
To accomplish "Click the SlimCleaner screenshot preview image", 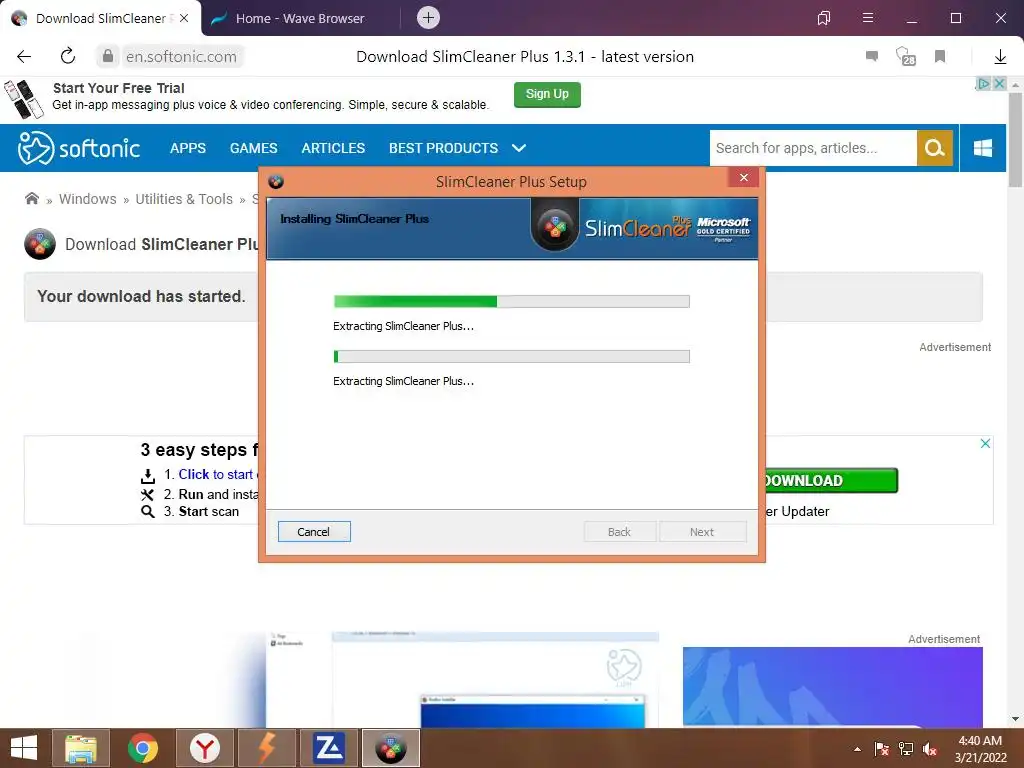I will click(462, 680).
